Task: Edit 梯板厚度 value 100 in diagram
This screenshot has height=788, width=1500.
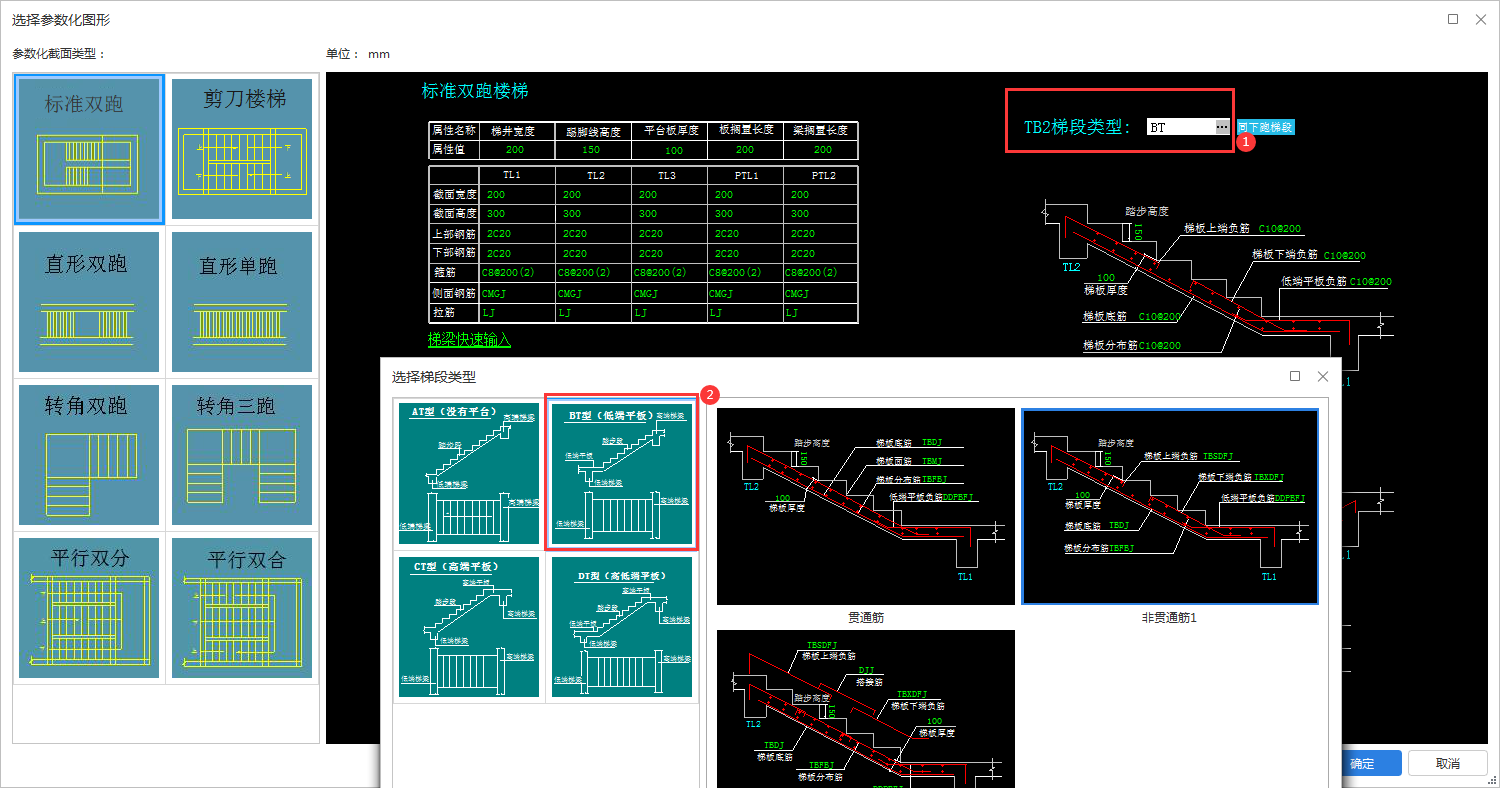Action: pos(1106,277)
